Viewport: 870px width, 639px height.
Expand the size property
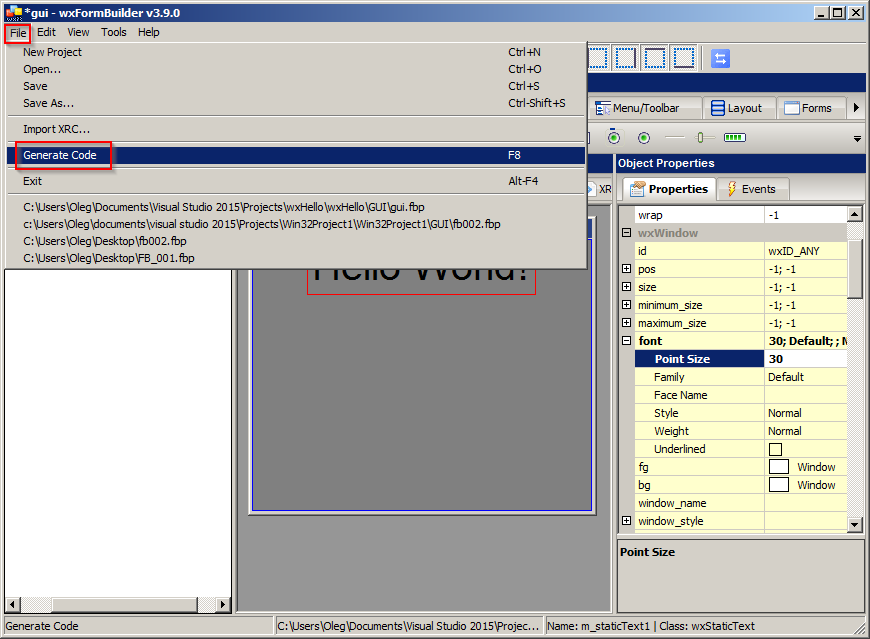coord(626,287)
